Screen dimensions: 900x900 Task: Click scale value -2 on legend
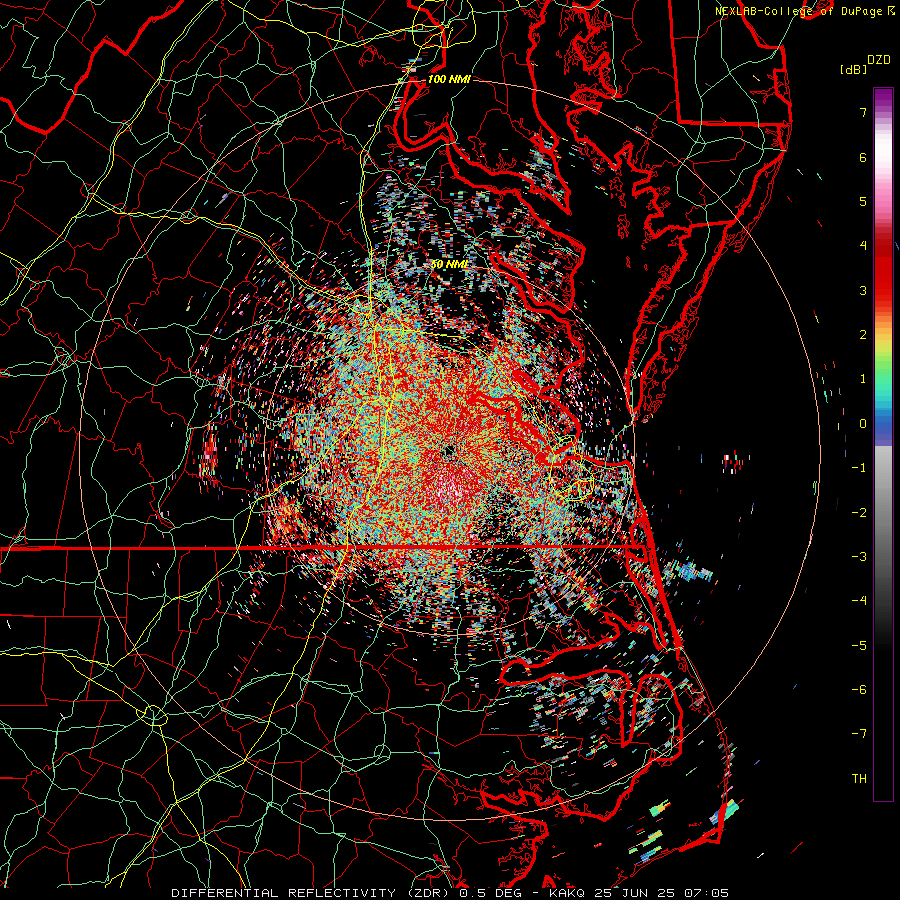(859, 513)
